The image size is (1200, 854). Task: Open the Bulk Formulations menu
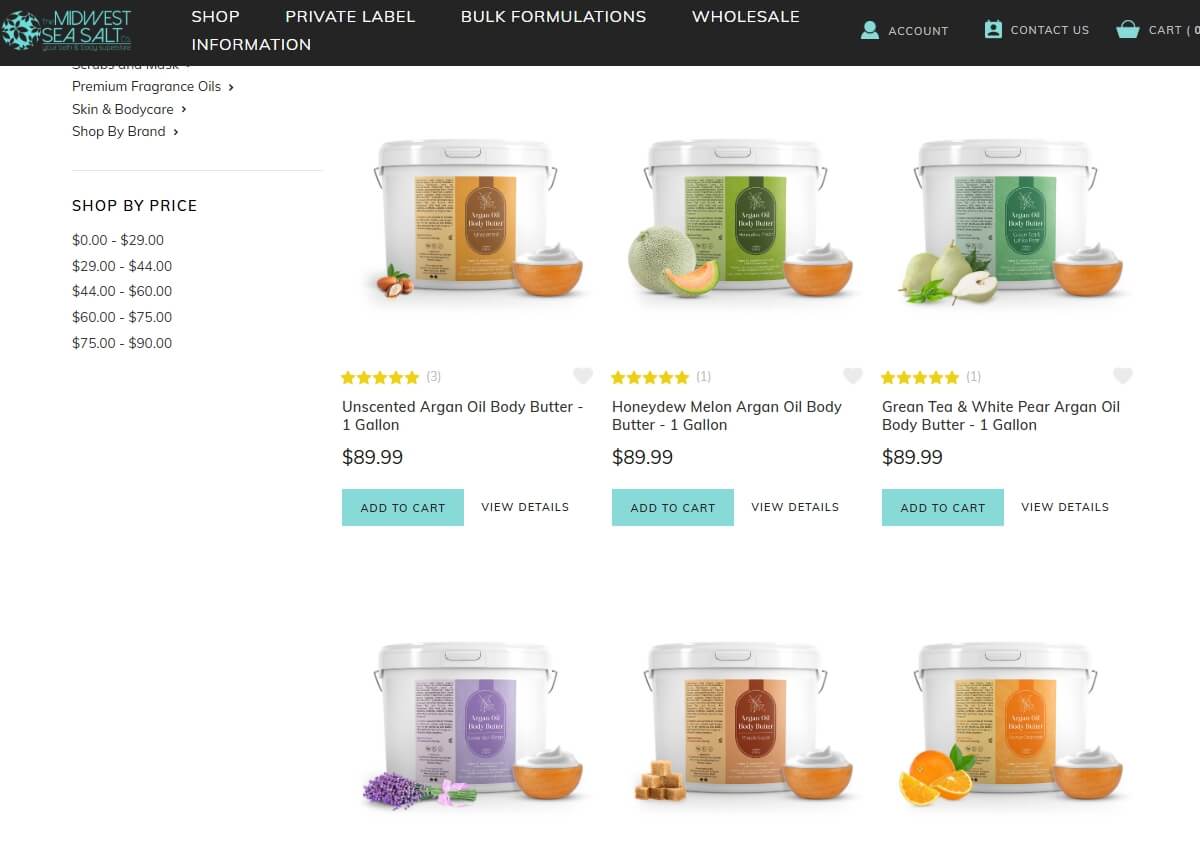553,17
